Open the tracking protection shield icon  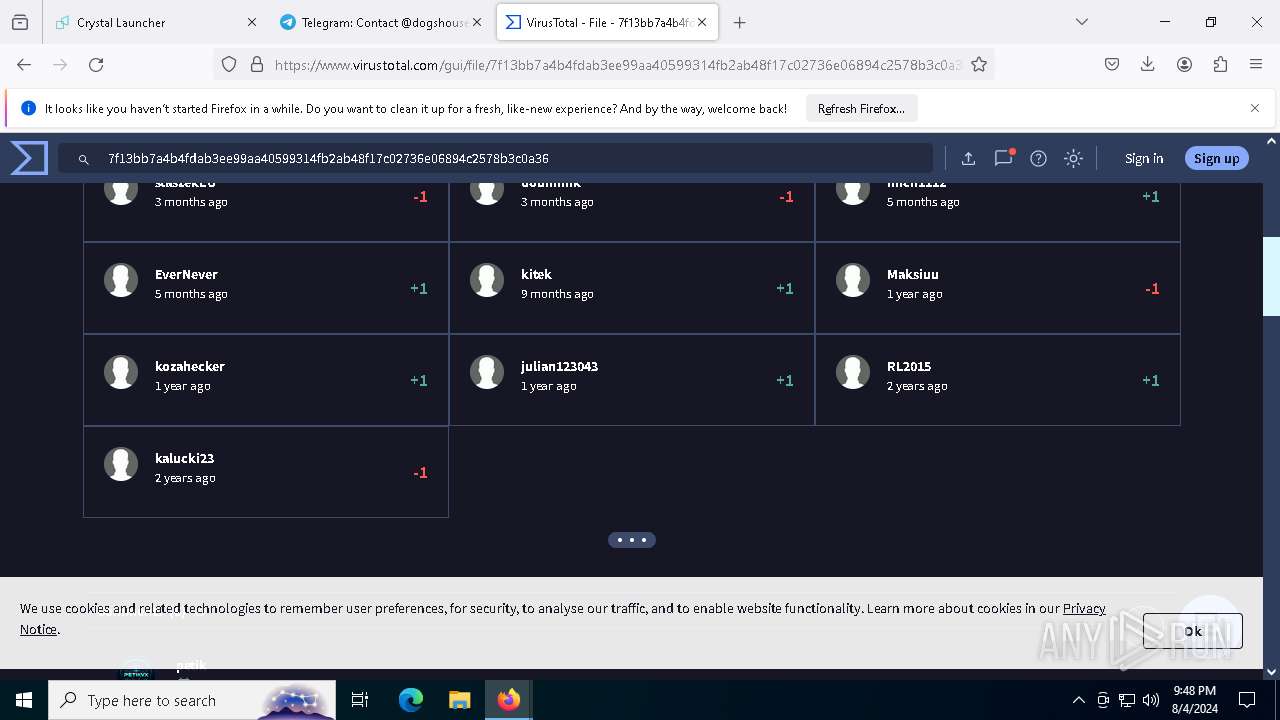[x=229, y=64]
